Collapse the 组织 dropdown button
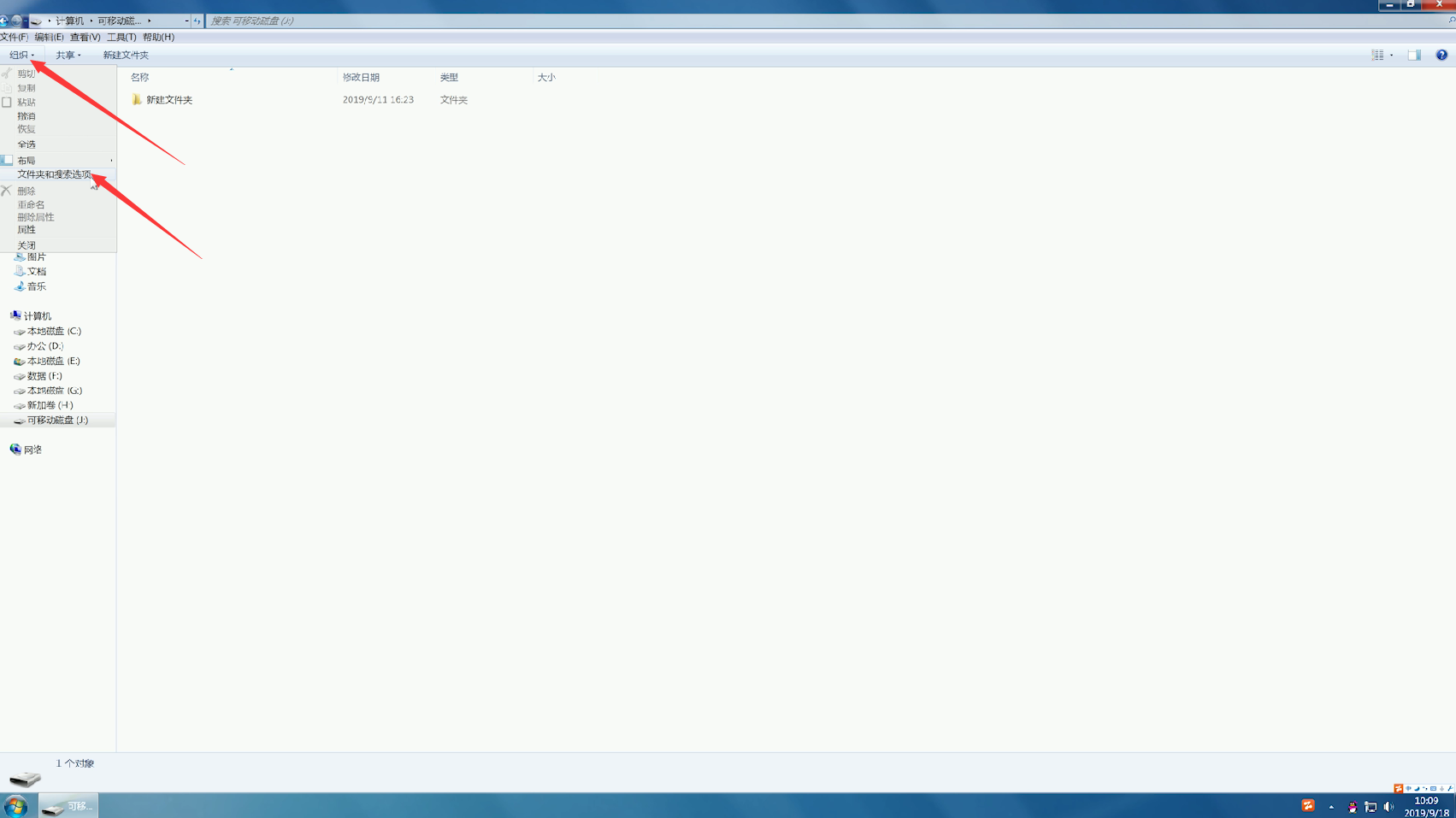 click(21, 55)
